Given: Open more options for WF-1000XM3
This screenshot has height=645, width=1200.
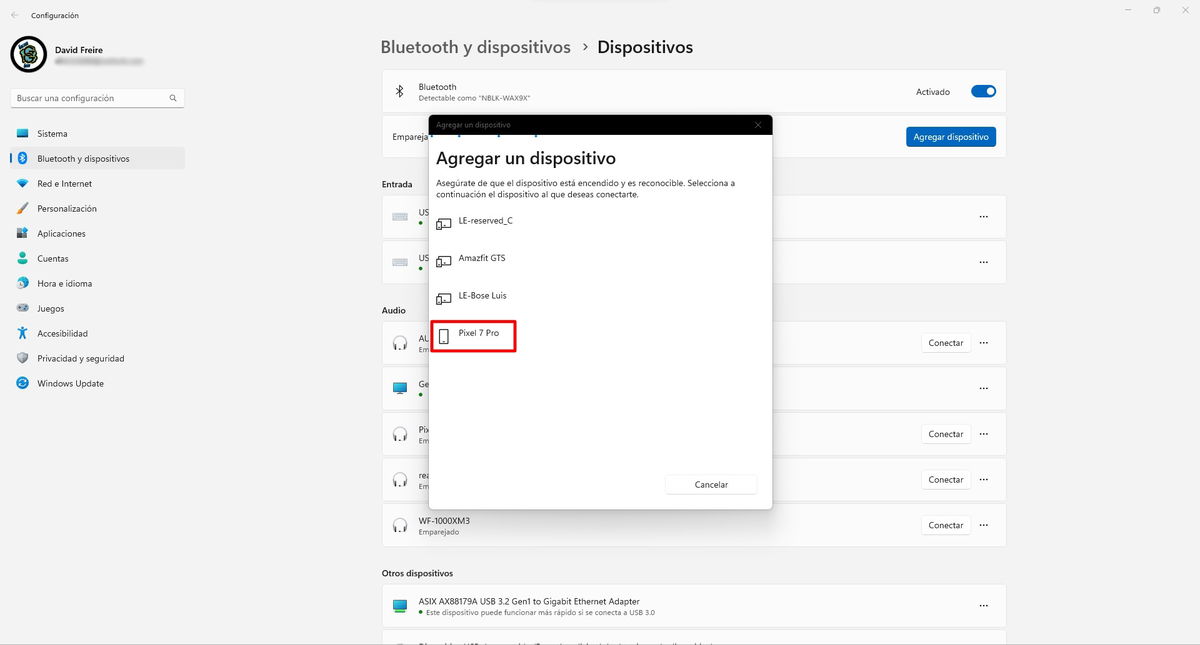Looking at the screenshot, I should point(984,525).
